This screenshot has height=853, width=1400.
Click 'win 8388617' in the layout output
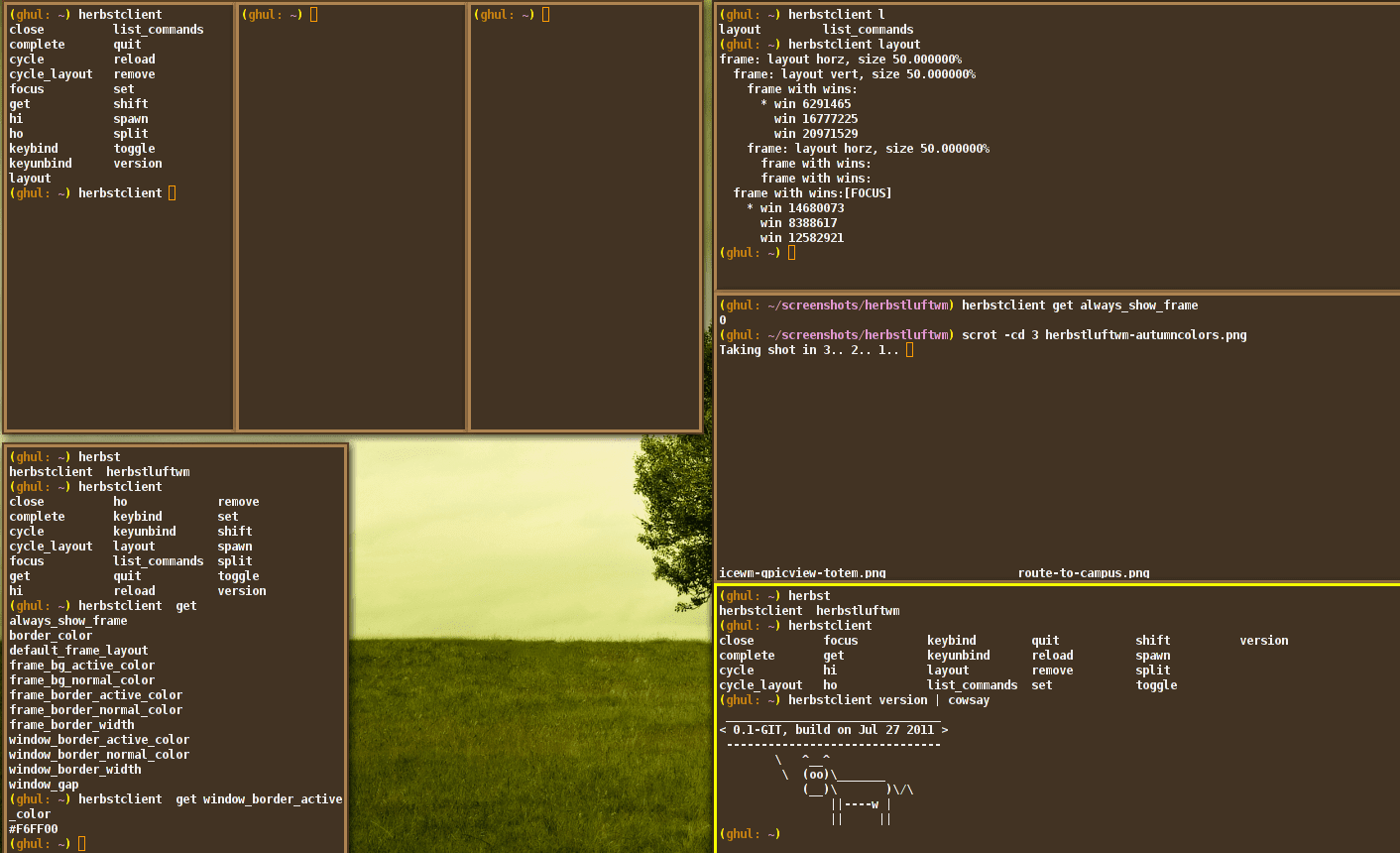(798, 223)
